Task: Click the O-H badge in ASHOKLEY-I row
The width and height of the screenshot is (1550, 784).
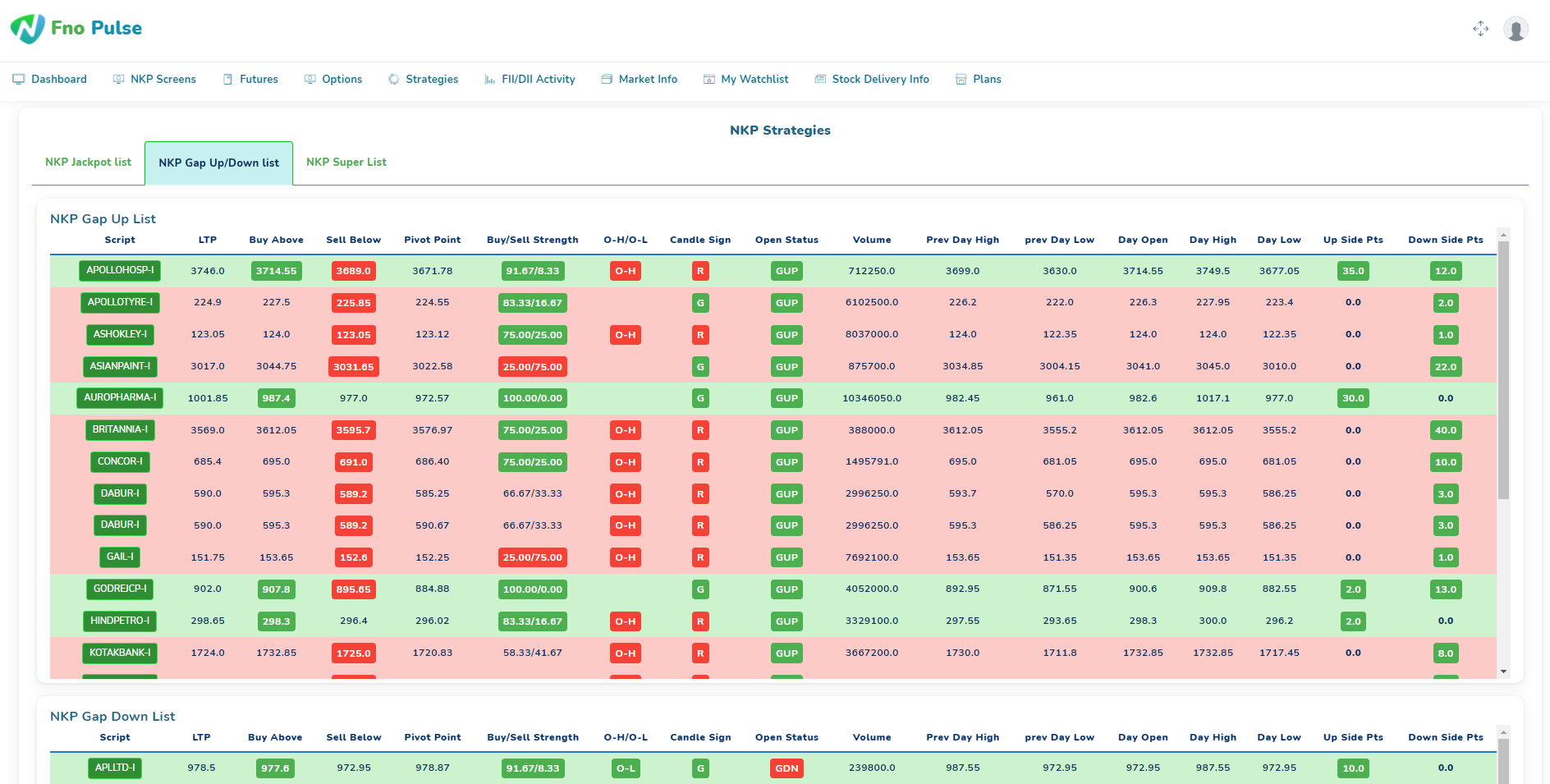Action: pyautogui.click(x=626, y=335)
